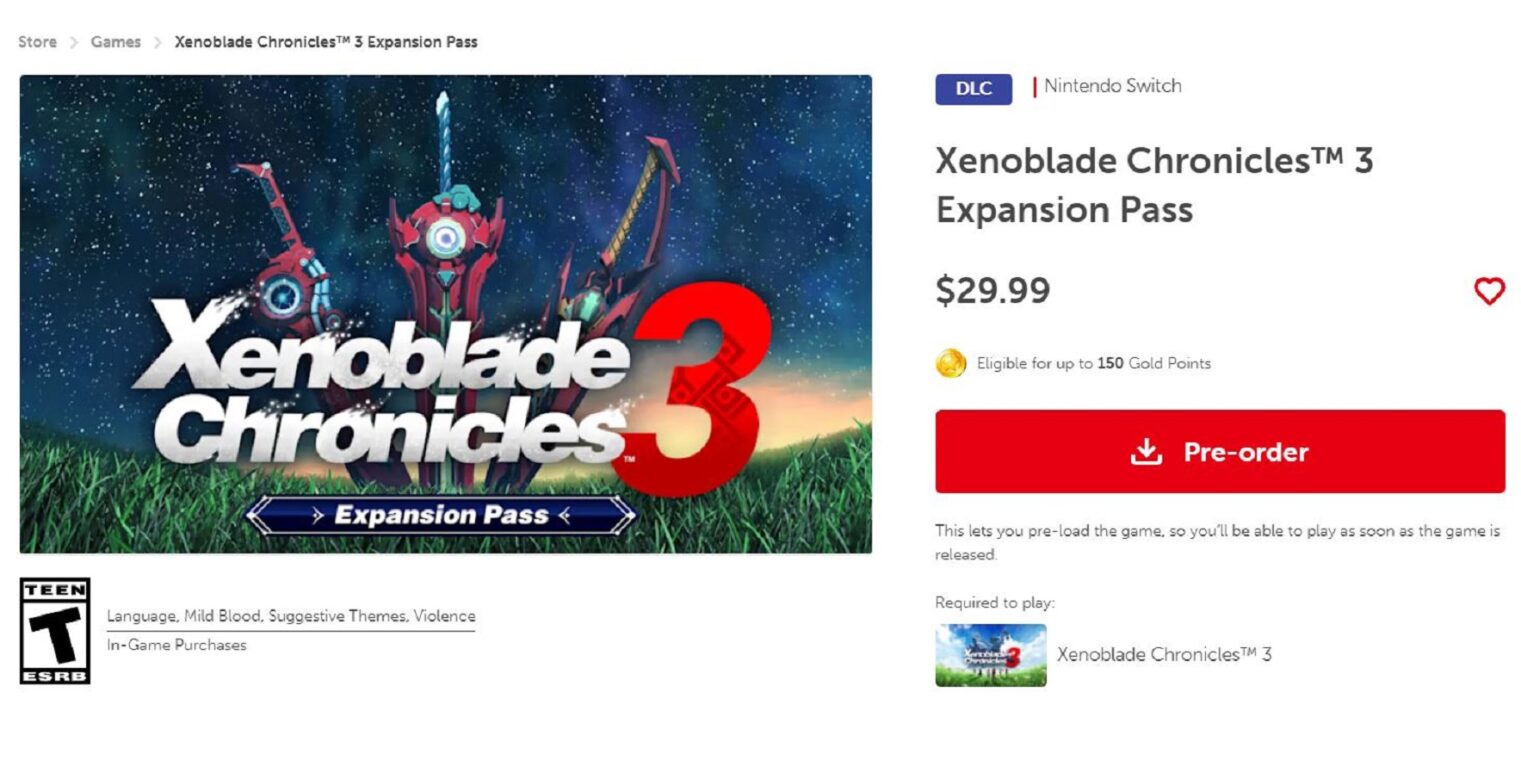Click the $29.99 price text
The height and width of the screenshot is (760, 1521).
[993, 290]
